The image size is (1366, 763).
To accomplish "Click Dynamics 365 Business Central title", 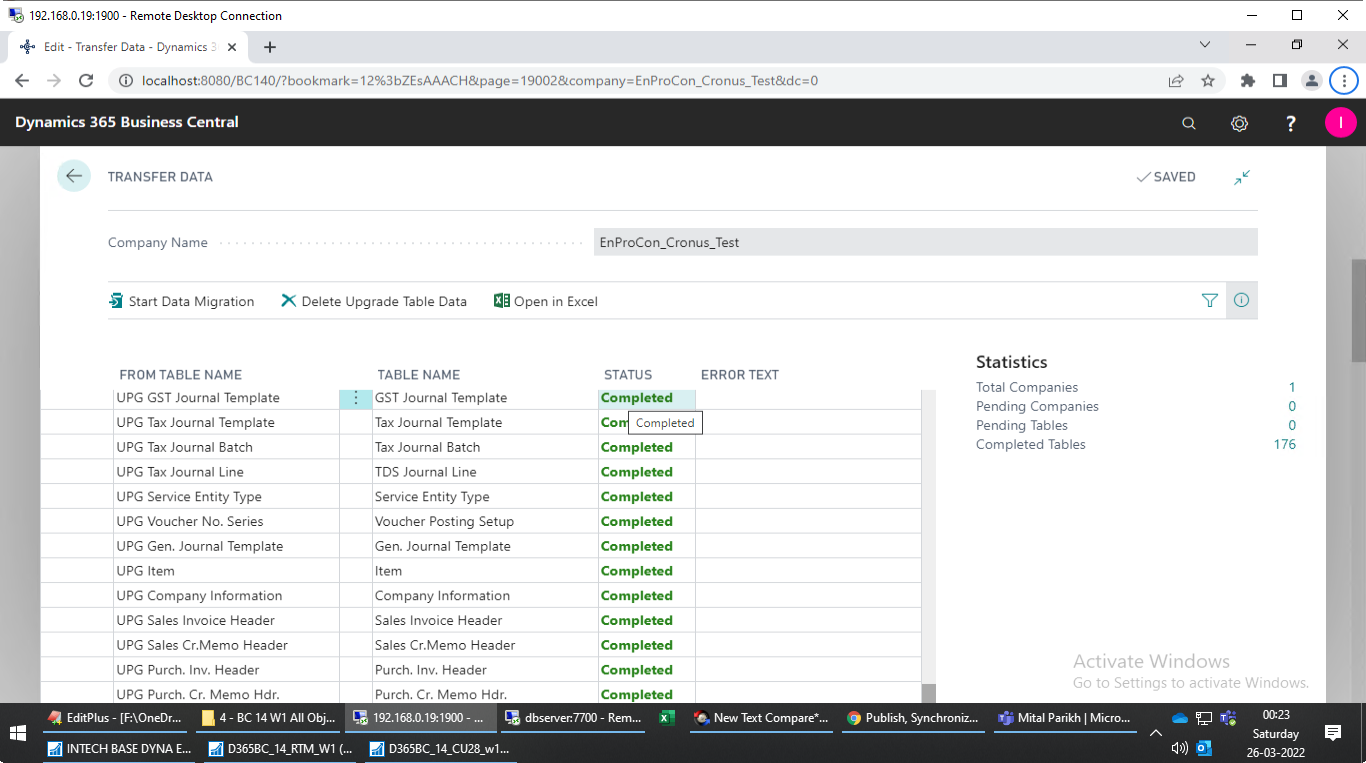I will 127,122.
